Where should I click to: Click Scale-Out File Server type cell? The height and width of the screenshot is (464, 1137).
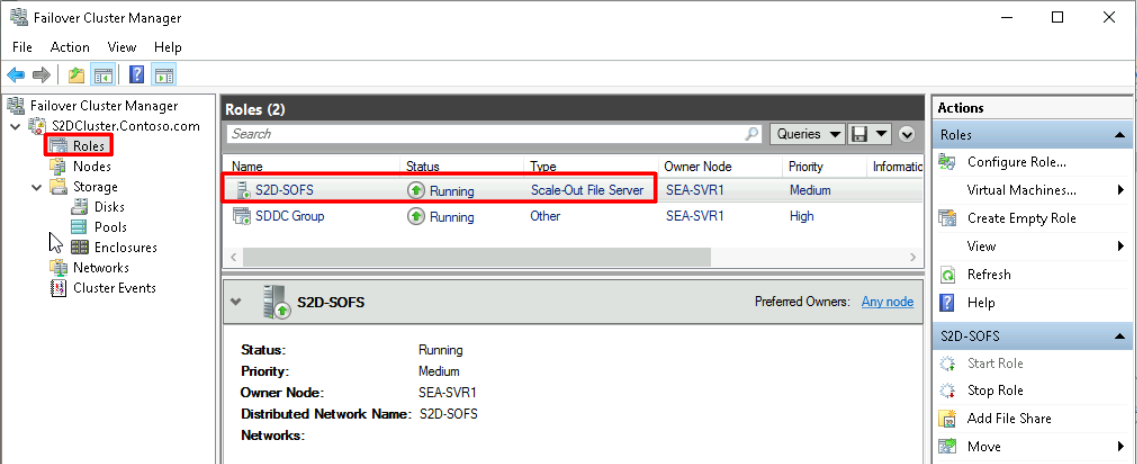tap(587, 191)
